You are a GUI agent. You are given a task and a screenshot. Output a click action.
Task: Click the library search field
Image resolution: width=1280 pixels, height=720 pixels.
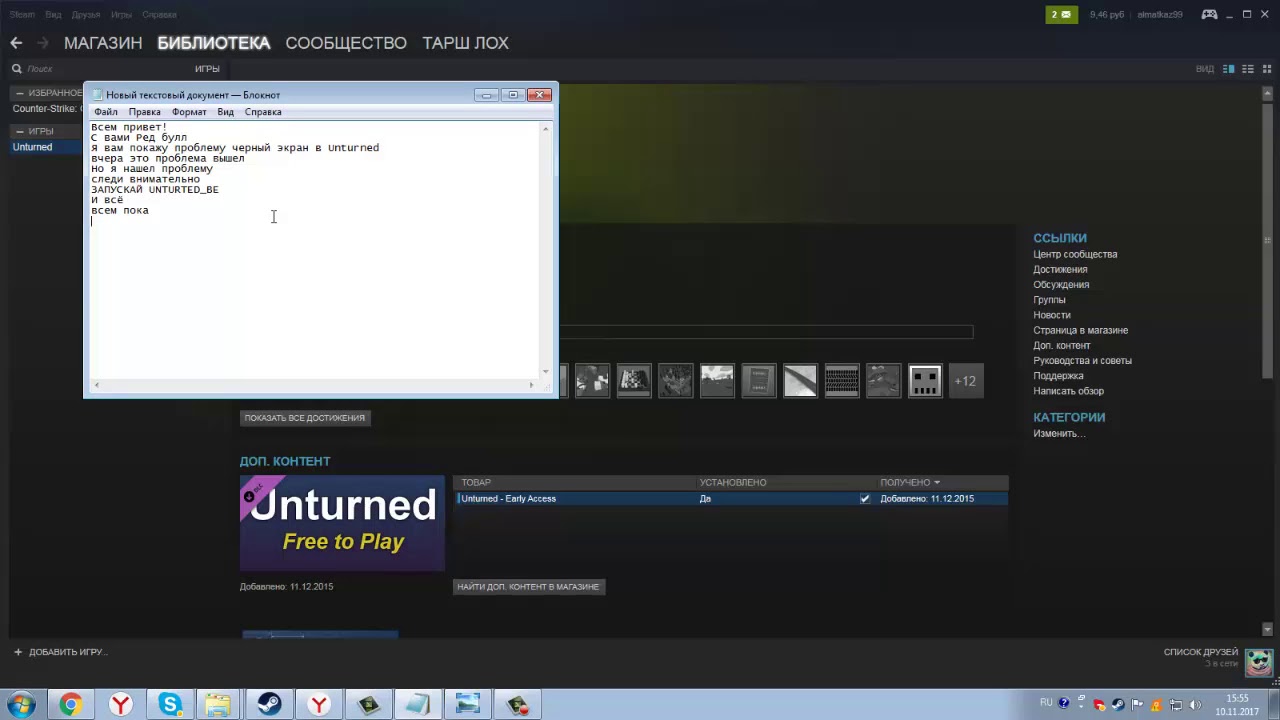tap(100, 69)
